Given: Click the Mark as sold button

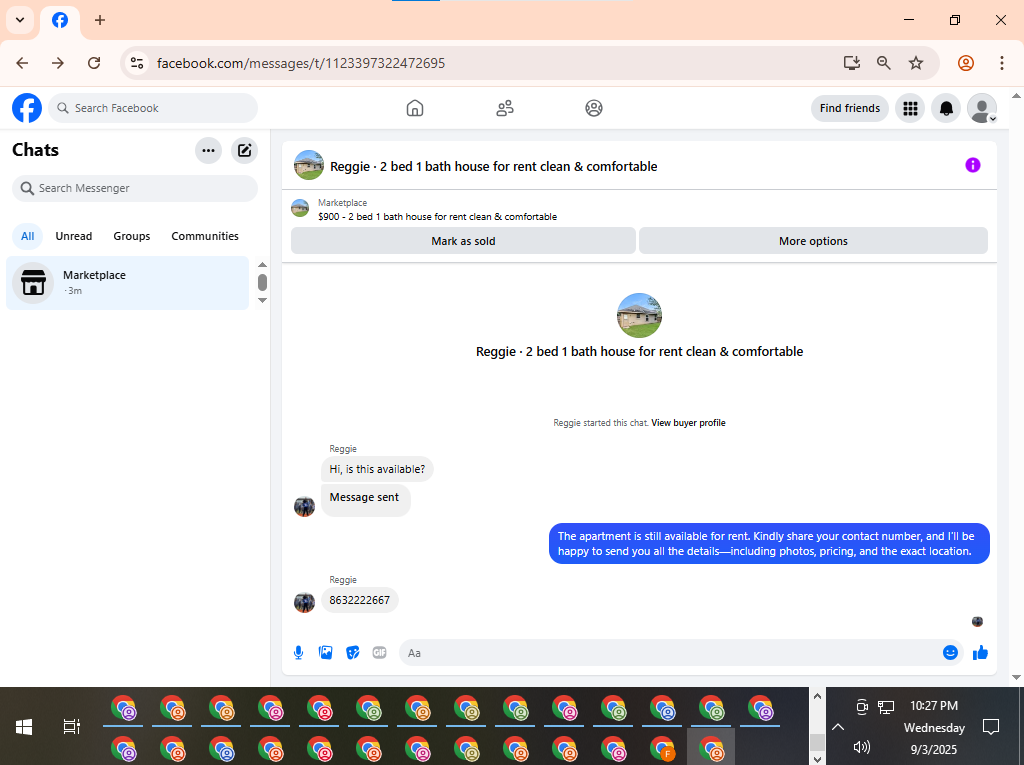Looking at the screenshot, I should coord(463,241).
